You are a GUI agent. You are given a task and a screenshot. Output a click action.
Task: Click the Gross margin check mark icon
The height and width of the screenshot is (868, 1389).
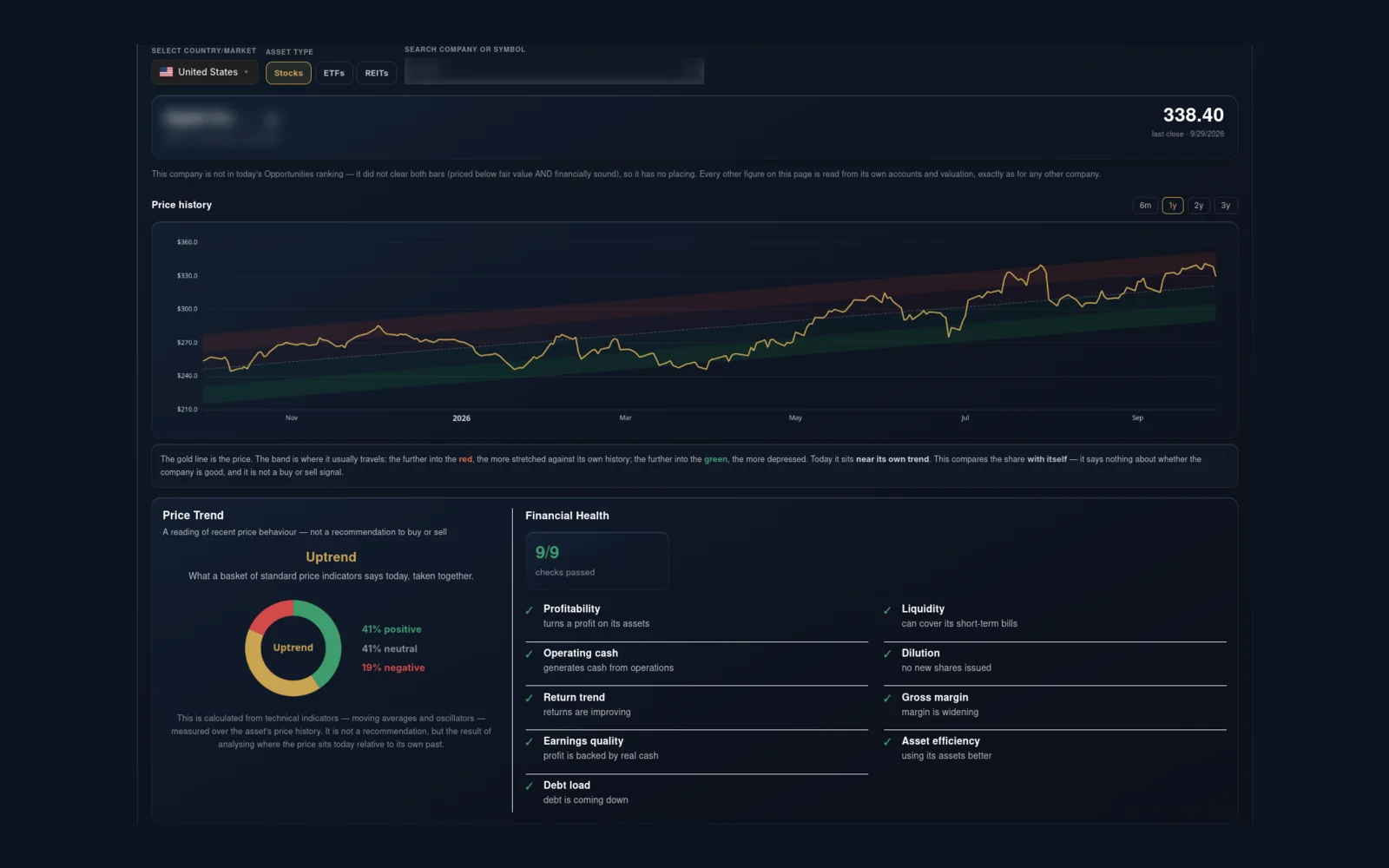tap(887, 699)
